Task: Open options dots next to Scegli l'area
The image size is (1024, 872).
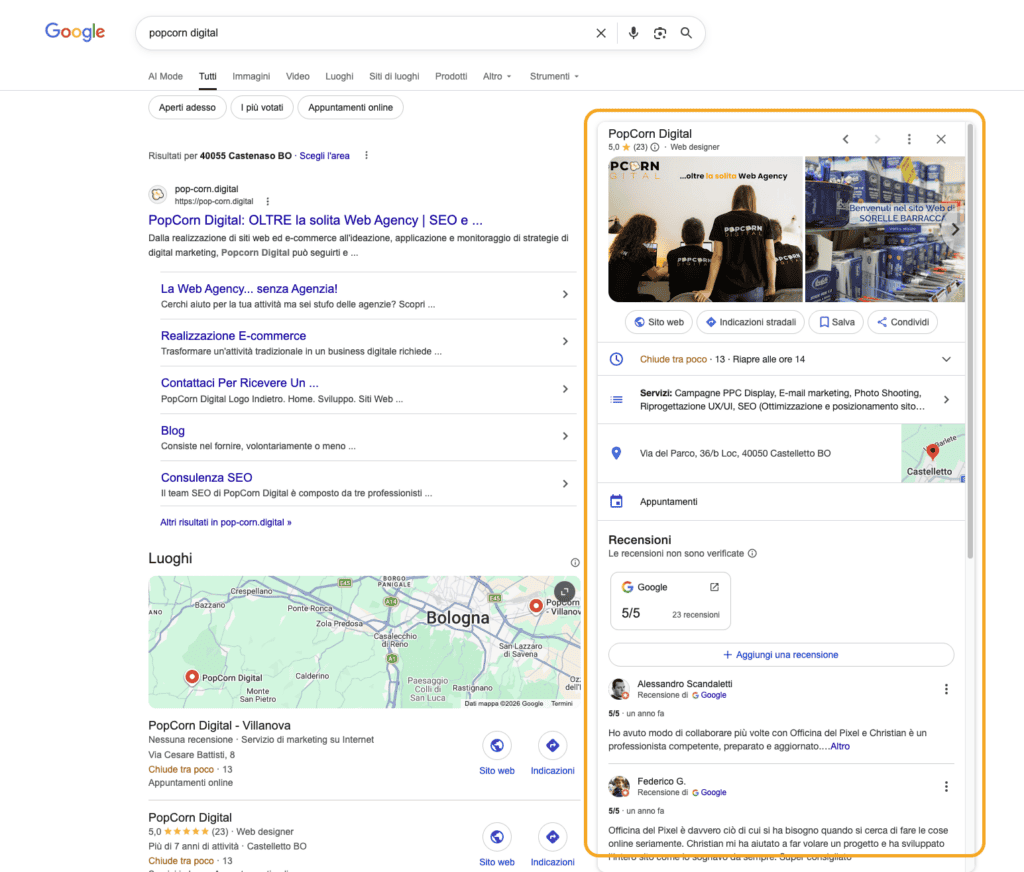Action: tap(366, 155)
